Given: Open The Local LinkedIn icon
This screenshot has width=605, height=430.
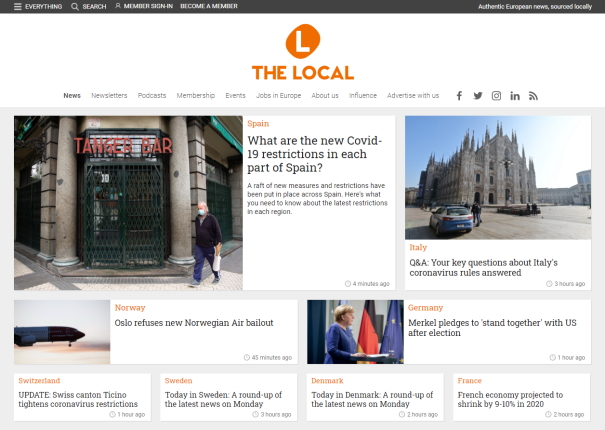Looking at the screenshot, I should (515, 96).
